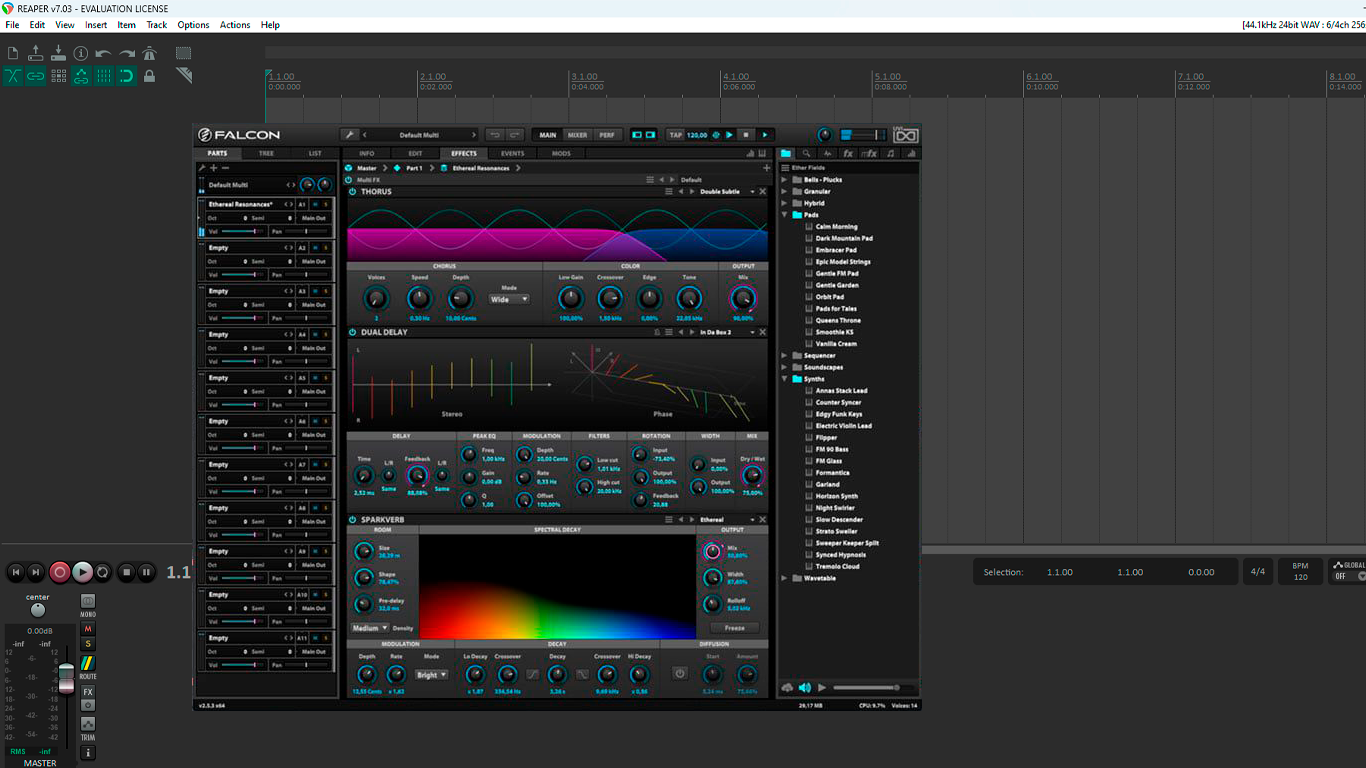Switch to the INFO tab
The height and width of the screenshot is (768, 1366).
click(367, 154)
